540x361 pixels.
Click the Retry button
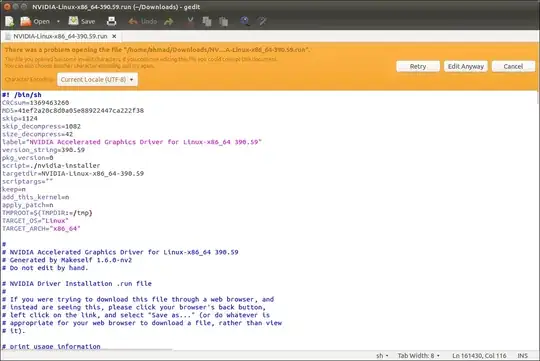(x=418, y=66)
